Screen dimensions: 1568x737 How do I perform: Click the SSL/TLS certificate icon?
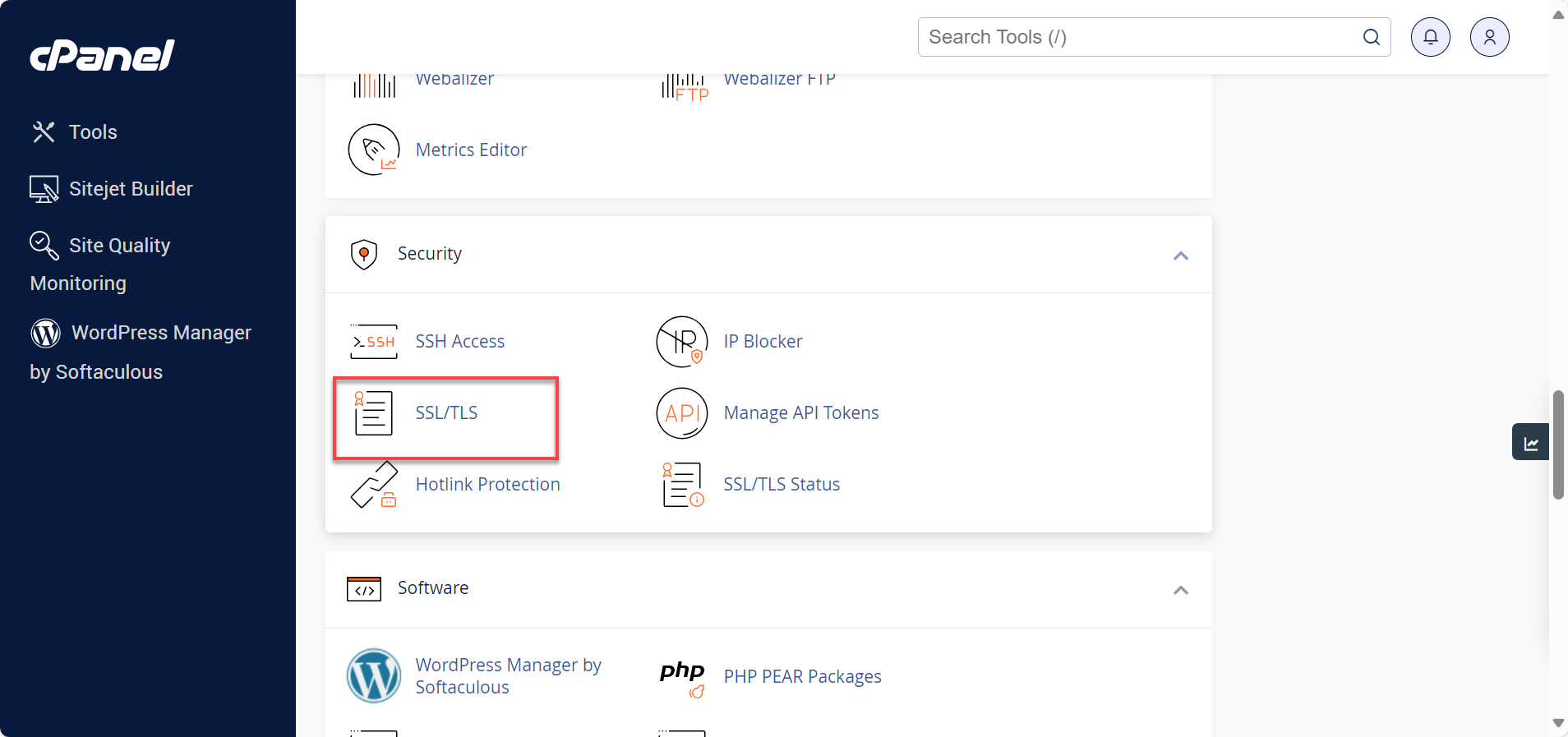pos(373,412)
